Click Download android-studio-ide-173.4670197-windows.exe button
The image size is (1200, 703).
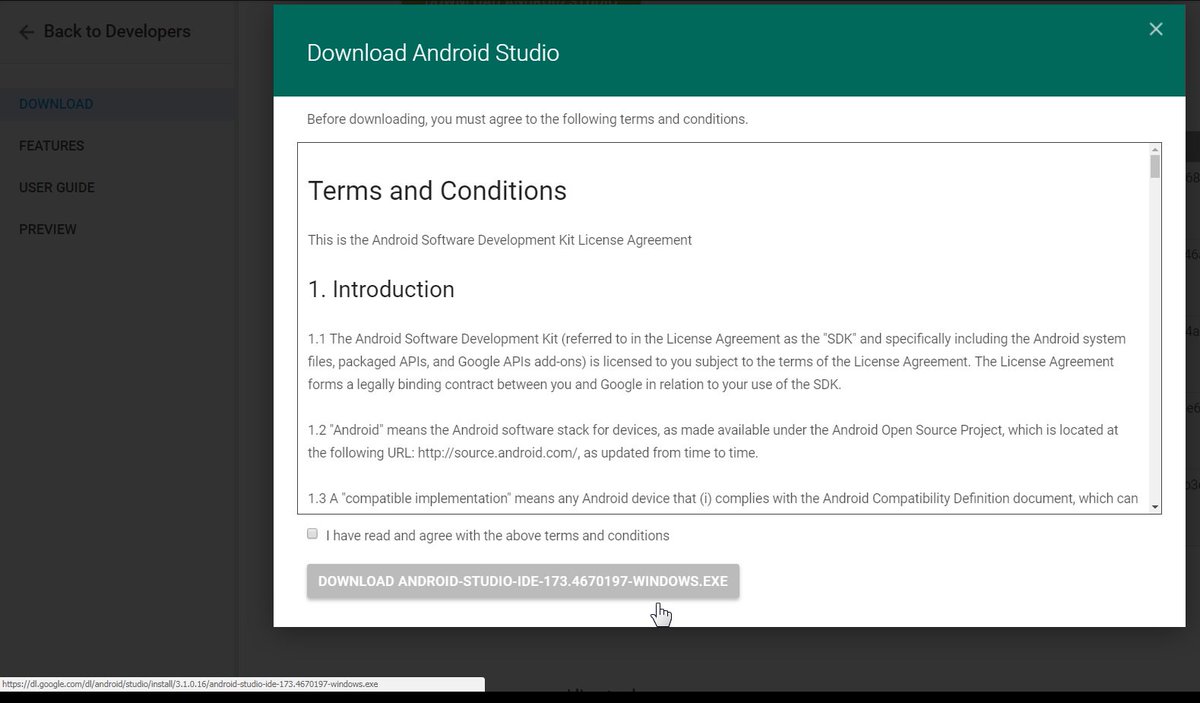coord(523,581)
